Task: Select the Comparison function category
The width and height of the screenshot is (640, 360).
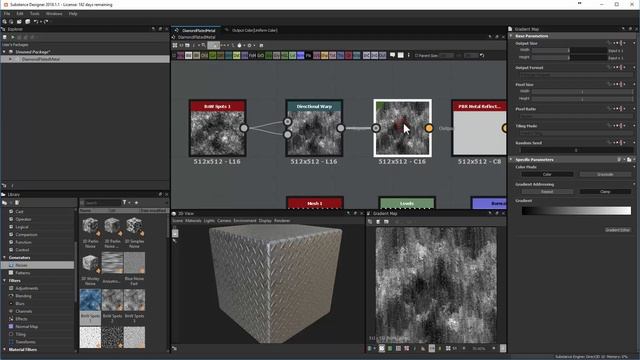Action: coord(26,235)
